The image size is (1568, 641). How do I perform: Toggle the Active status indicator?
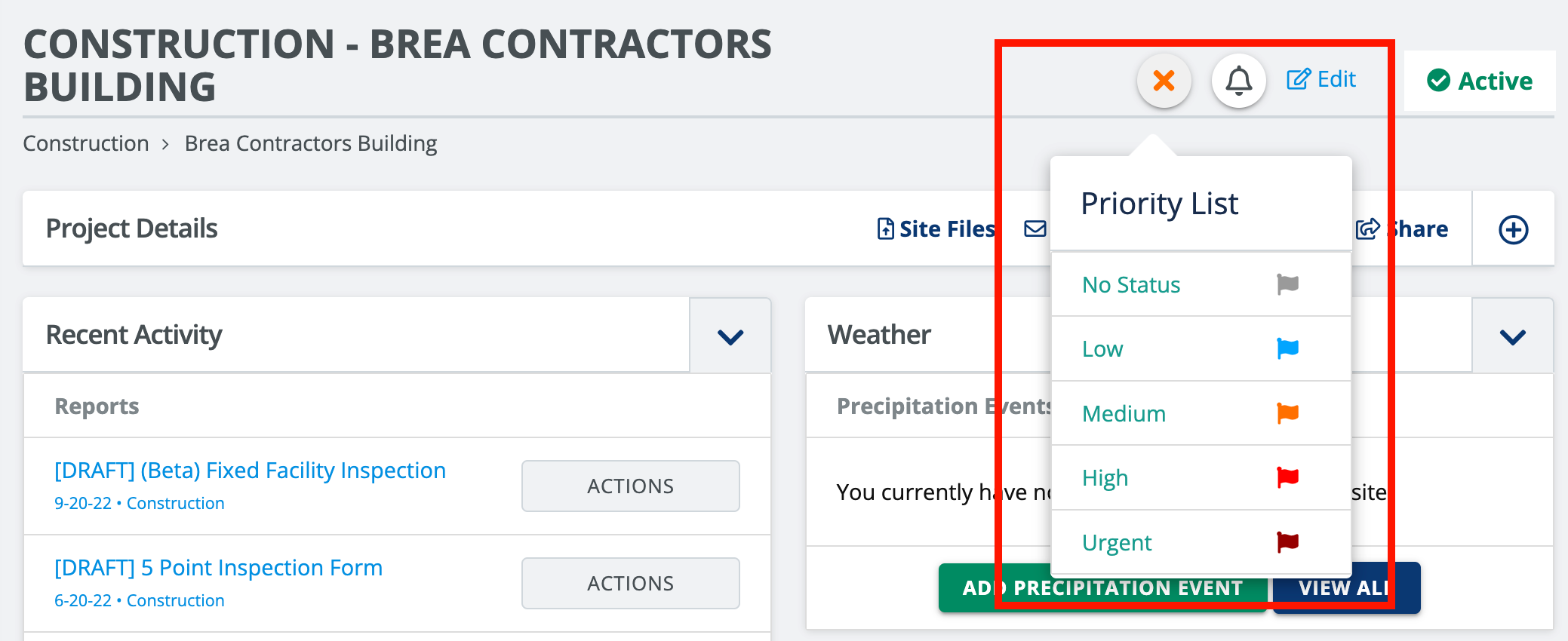1480,81
